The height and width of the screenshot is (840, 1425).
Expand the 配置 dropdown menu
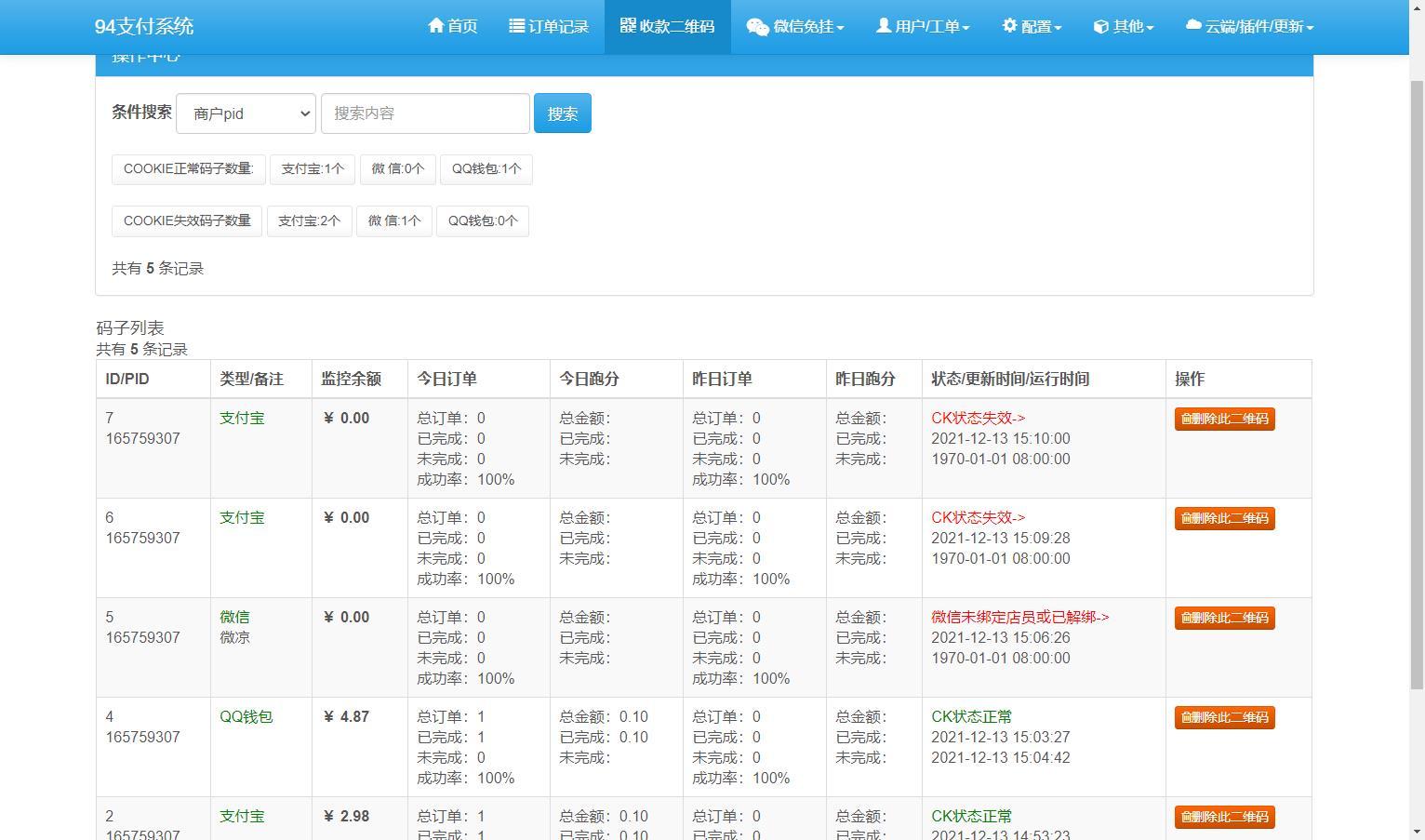[x=1031, y=26]
